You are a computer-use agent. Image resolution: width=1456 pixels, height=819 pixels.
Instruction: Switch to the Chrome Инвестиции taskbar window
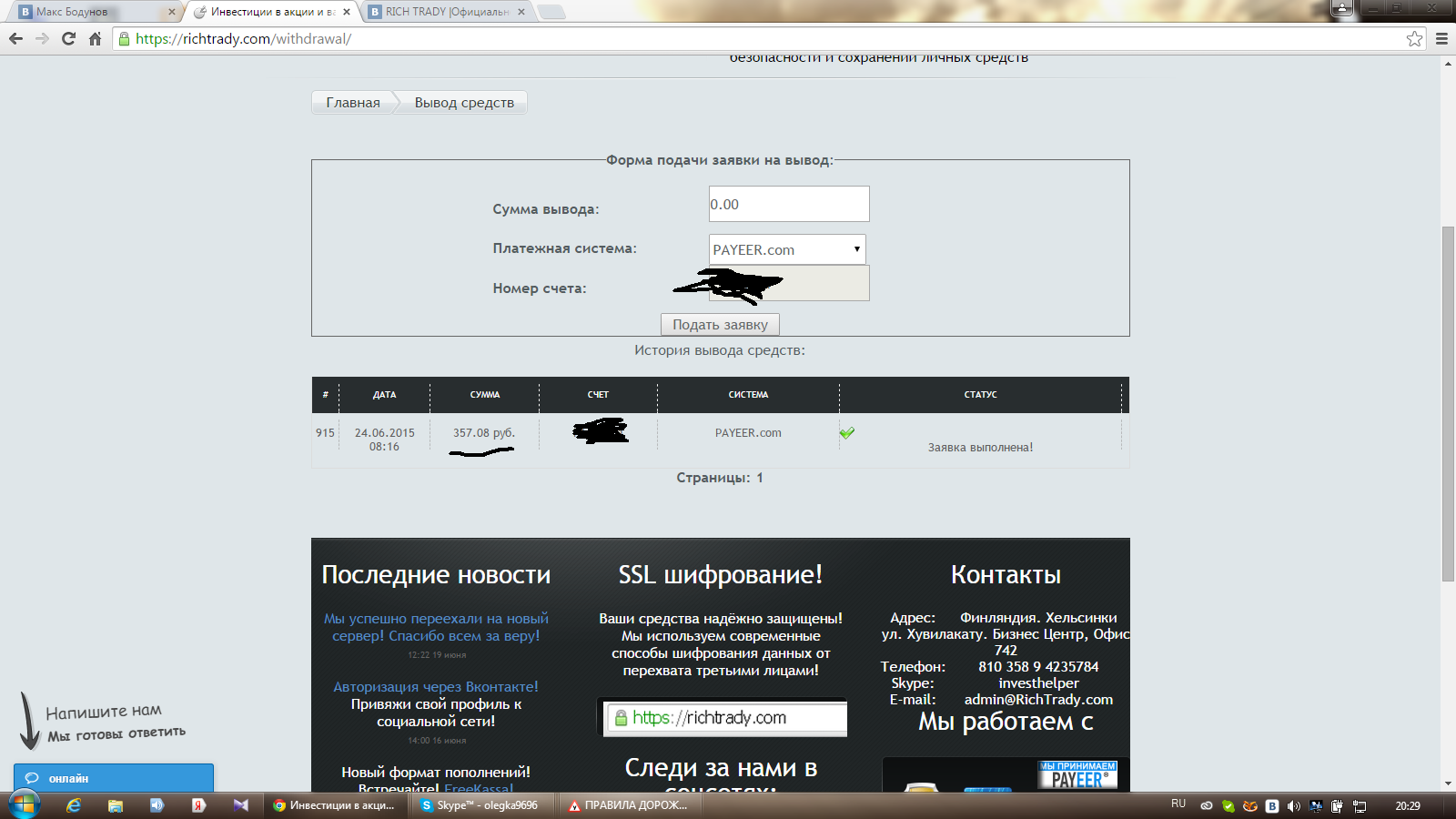(x=337, y=805)
